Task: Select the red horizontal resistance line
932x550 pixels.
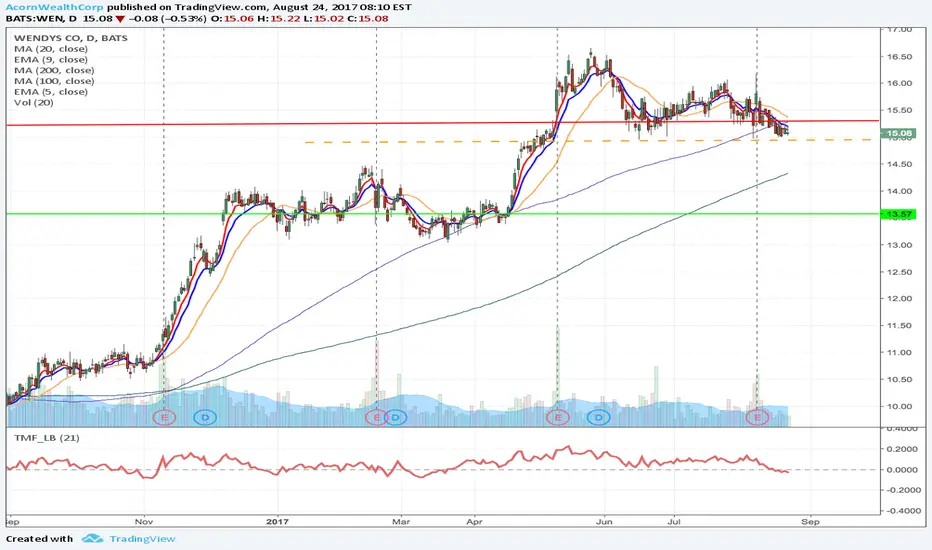Action: click(x=443, y=123)
